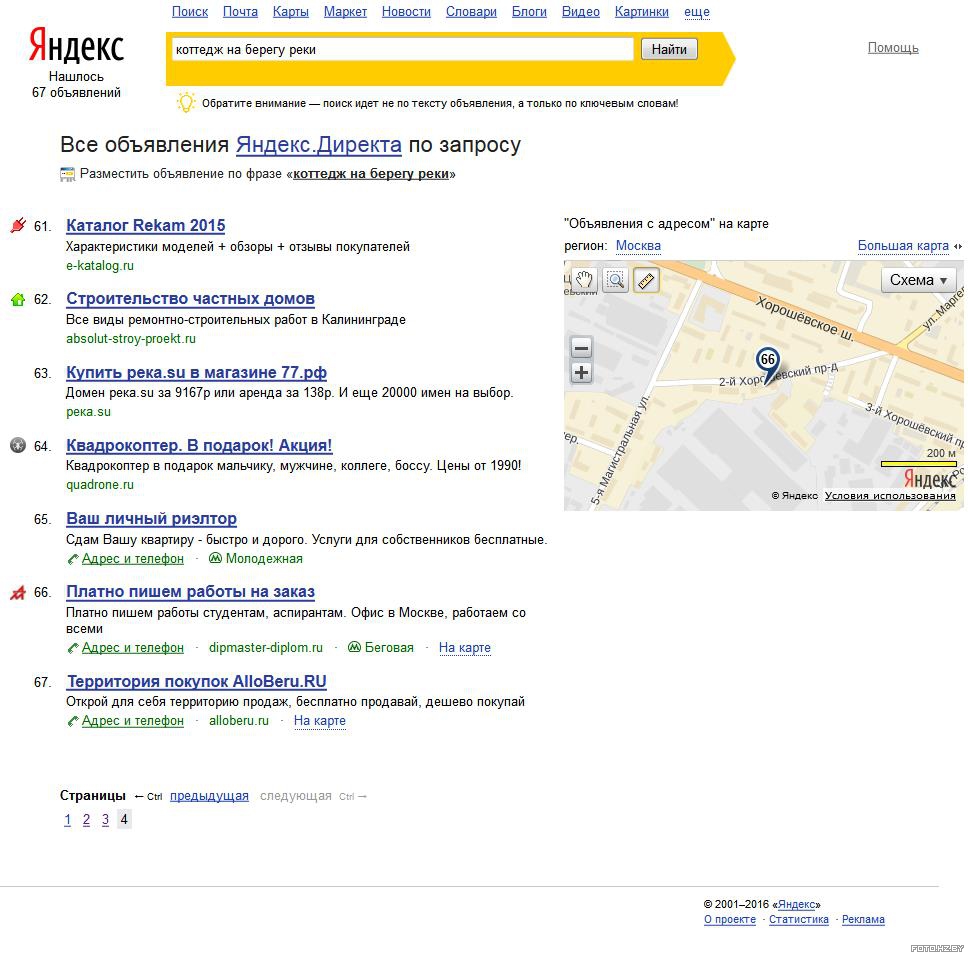Open the 'Статистика' footer link

tap(799, 919)
